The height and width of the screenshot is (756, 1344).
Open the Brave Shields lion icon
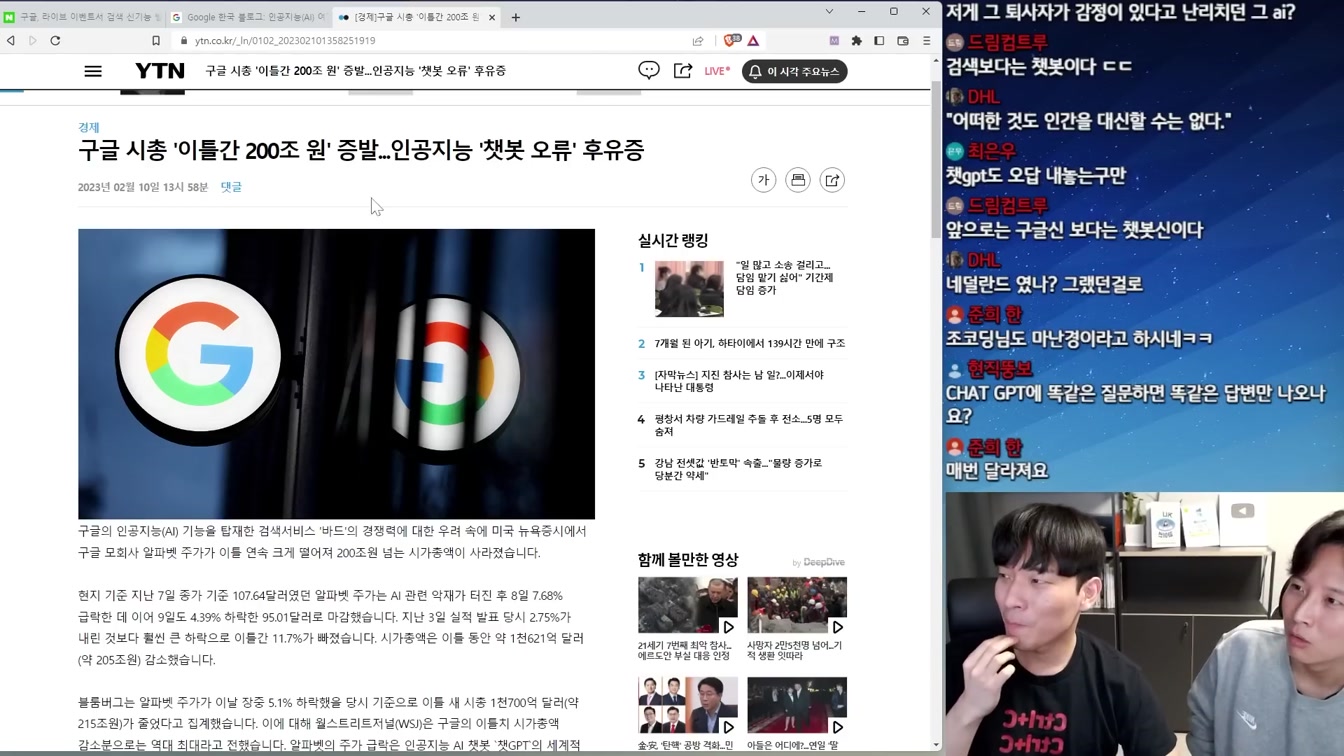point(730,41)
